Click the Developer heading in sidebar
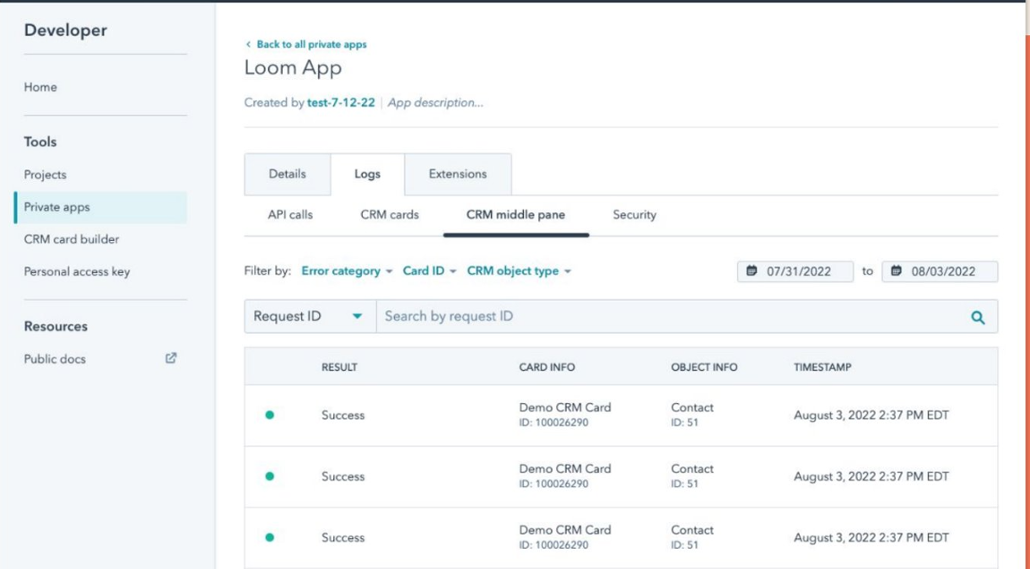Screen dimensions: 1030x569 [x=65, y=30]
